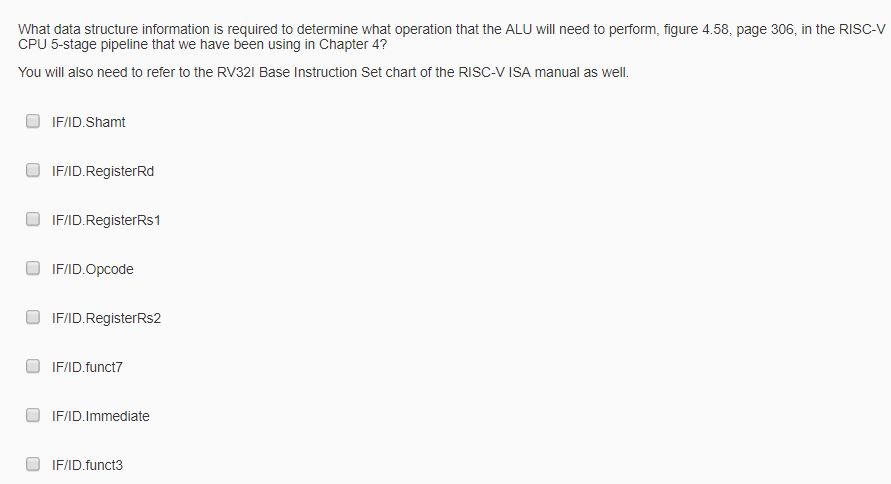
Task: Select the IF/ID.Opcode checkbox
Action: [x=32, y=269]
